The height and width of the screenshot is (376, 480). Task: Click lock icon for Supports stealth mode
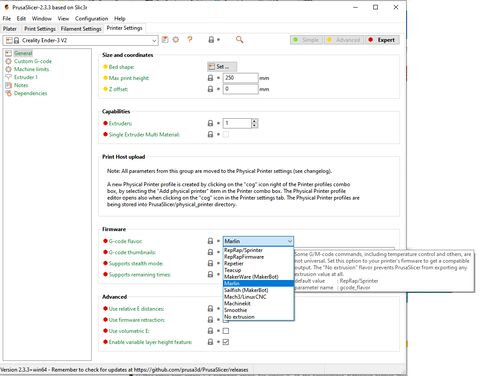[x=210, y=263]
